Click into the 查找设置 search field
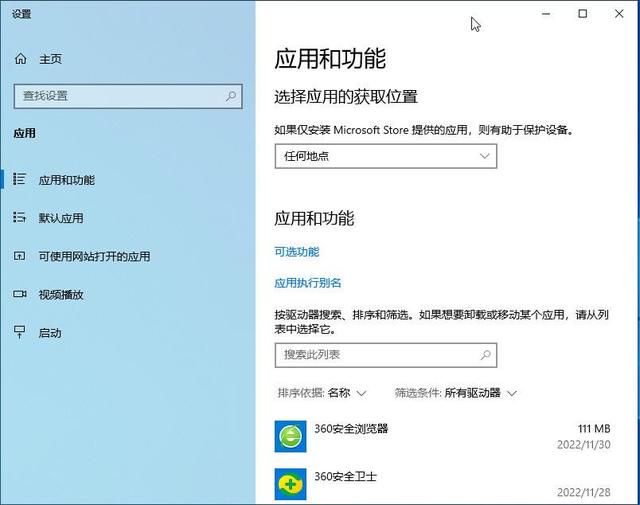The image size is (640, 505). (x=128, y=96)
